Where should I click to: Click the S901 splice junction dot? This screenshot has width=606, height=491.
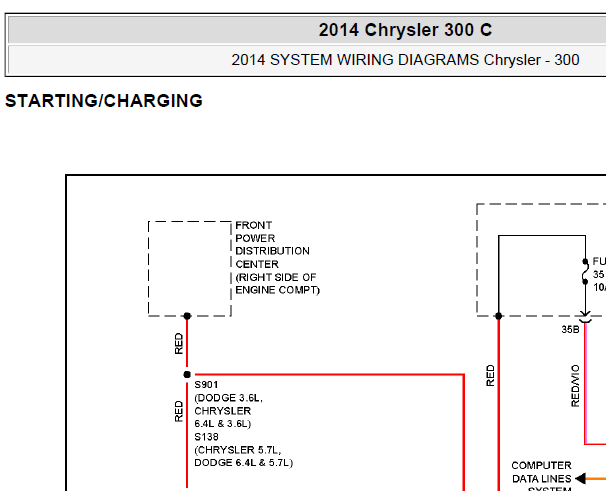click(x=187, y=374)
